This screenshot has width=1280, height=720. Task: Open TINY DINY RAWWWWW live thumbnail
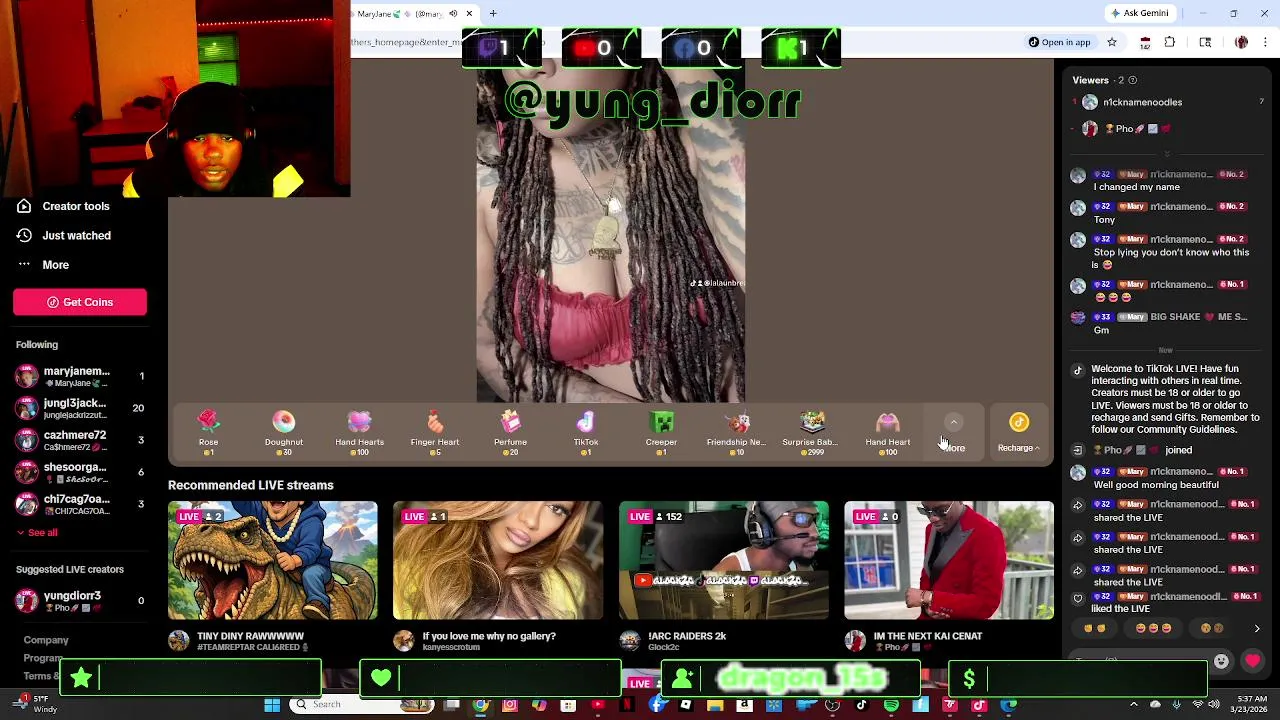pos(272,560)
